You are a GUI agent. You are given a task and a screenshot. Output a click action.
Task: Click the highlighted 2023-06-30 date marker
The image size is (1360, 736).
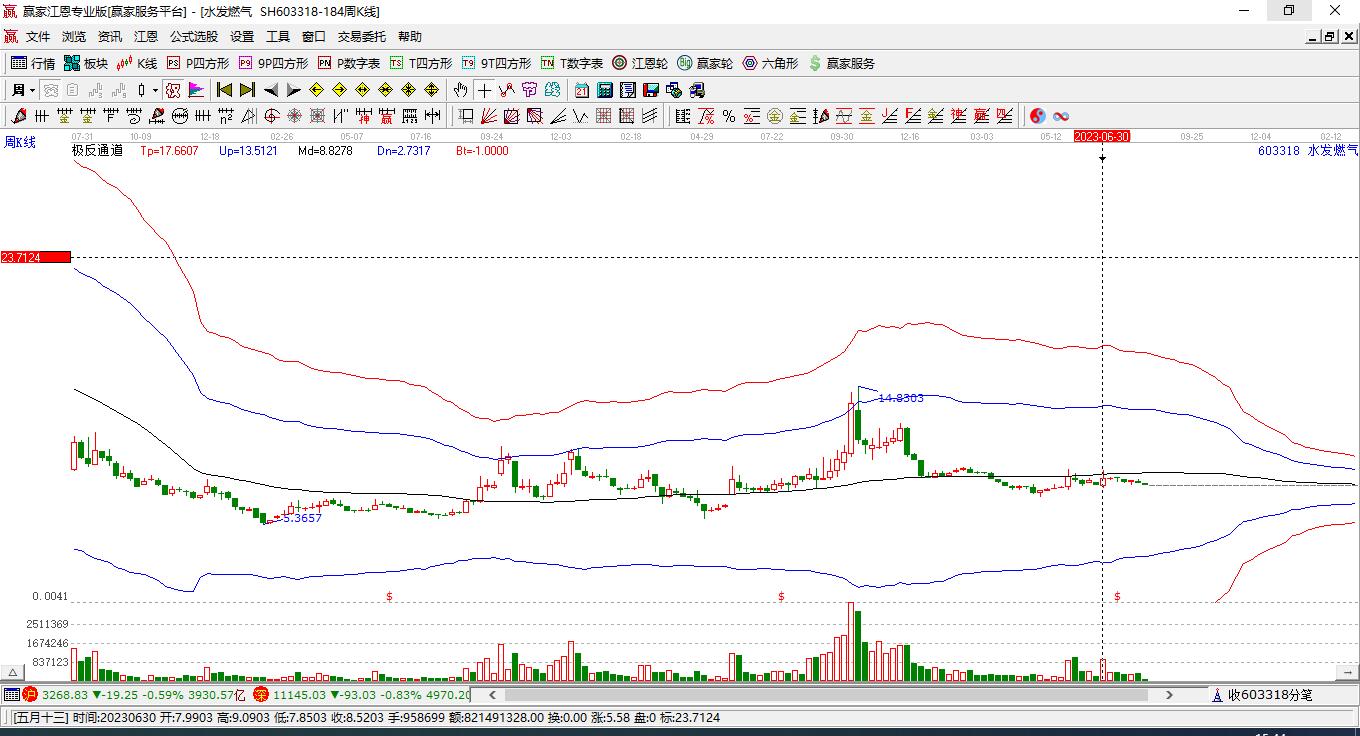[1101, 136]
